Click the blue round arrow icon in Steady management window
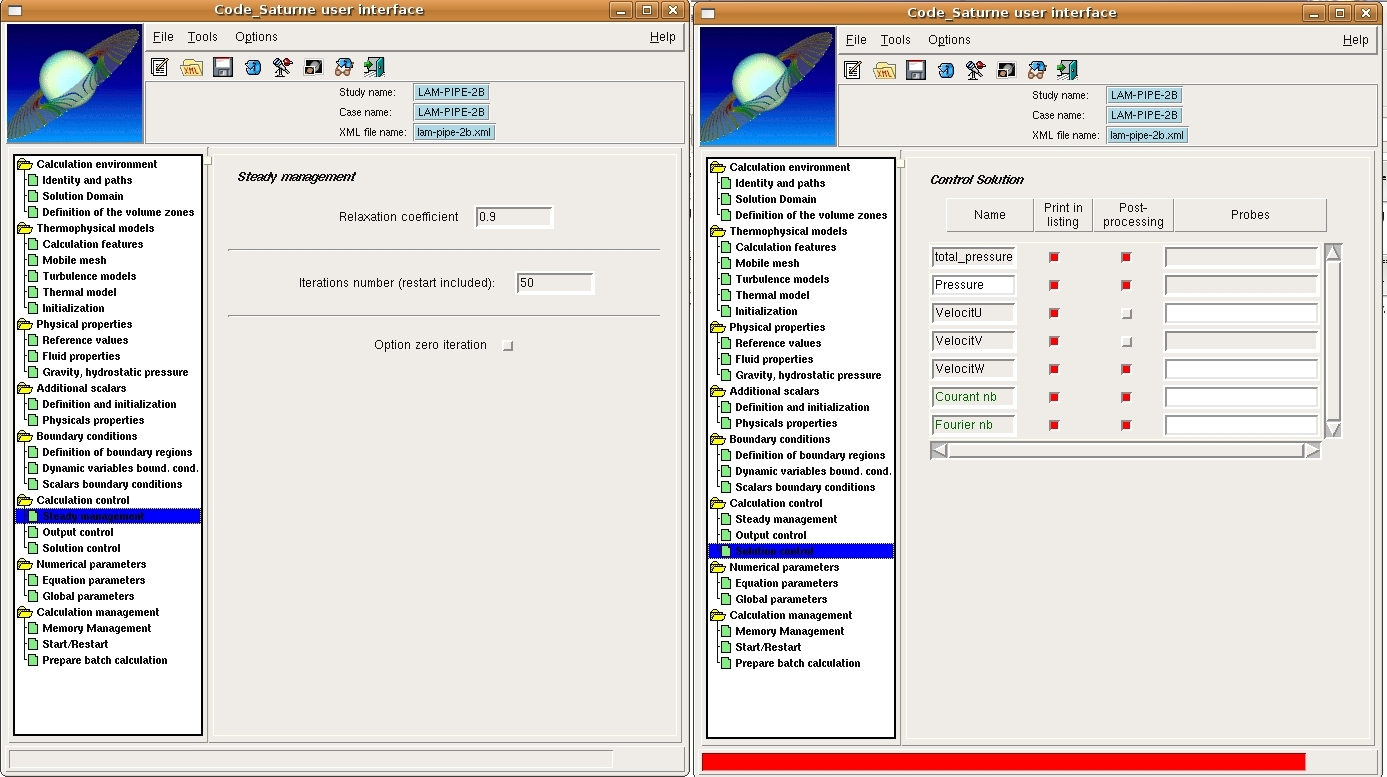This screenshot has height=777, width=1387. pyautogui.click(x=253, y=67)
